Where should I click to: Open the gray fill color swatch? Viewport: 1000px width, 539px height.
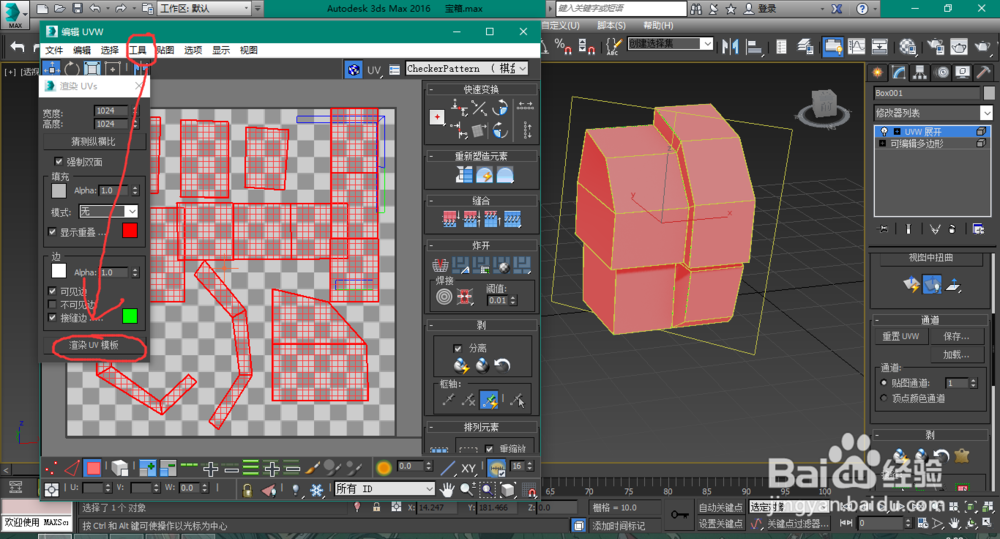pos(59,190)
